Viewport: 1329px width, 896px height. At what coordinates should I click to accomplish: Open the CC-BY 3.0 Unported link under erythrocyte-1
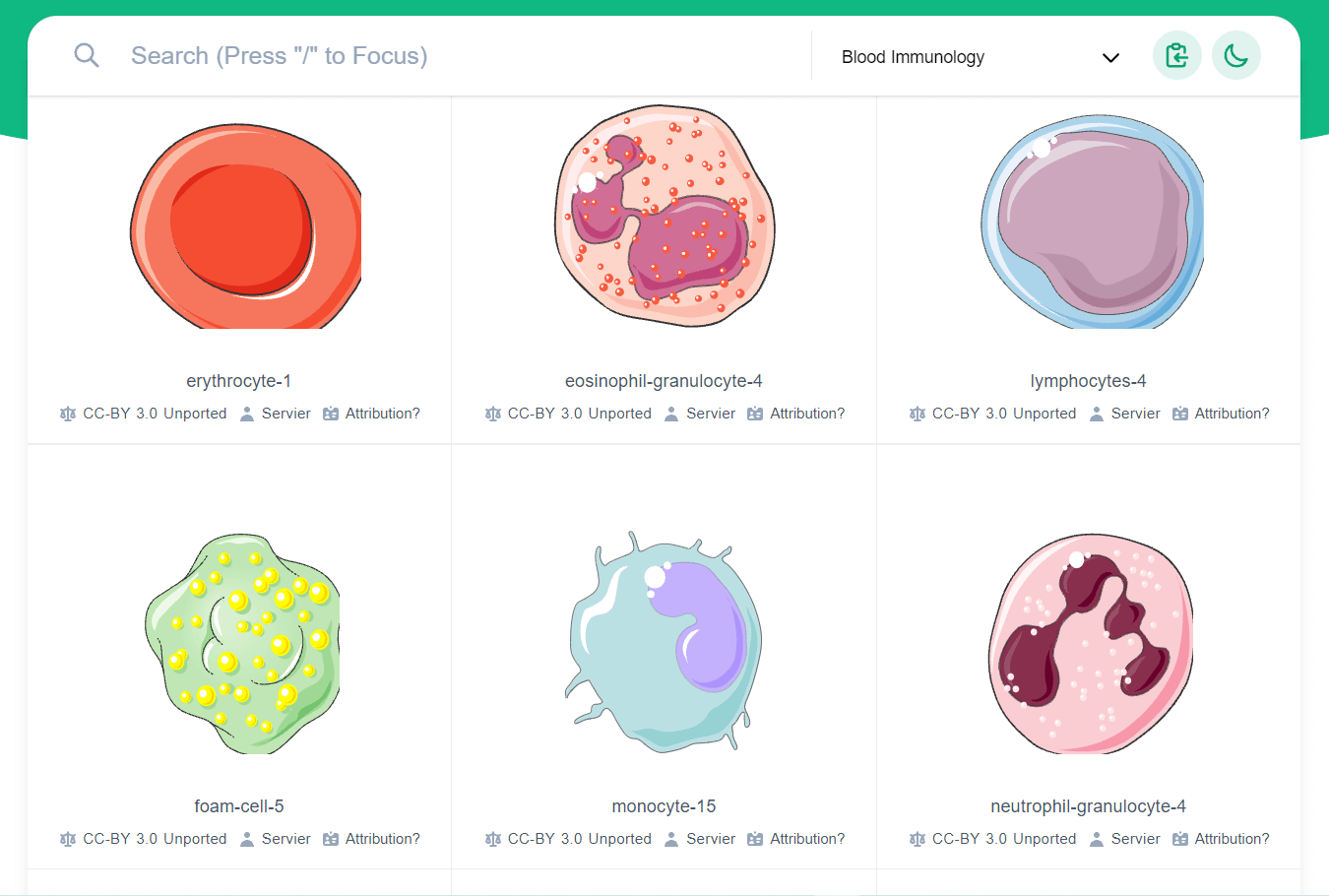coord(155,414)
